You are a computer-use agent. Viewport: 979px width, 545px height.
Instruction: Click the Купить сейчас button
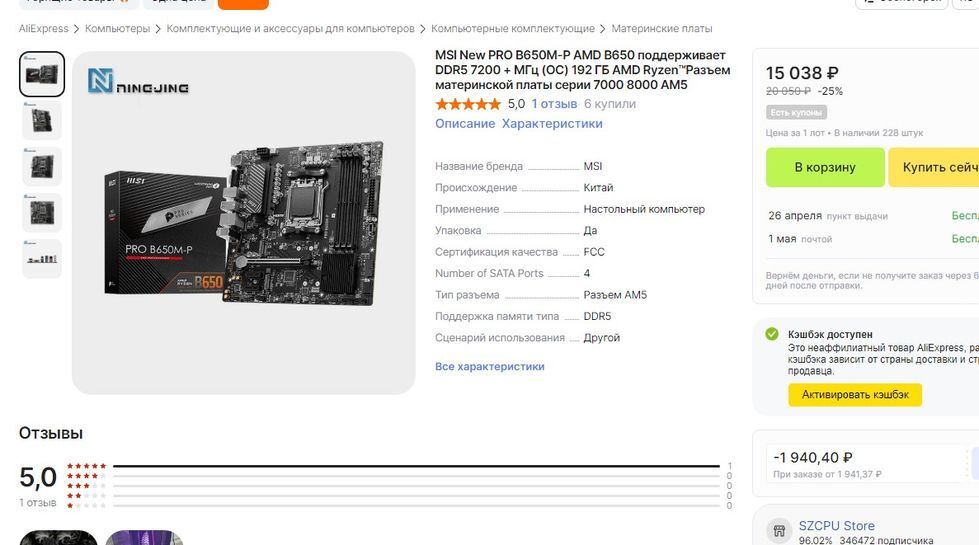pyautogui.click(x=934, y=167)
